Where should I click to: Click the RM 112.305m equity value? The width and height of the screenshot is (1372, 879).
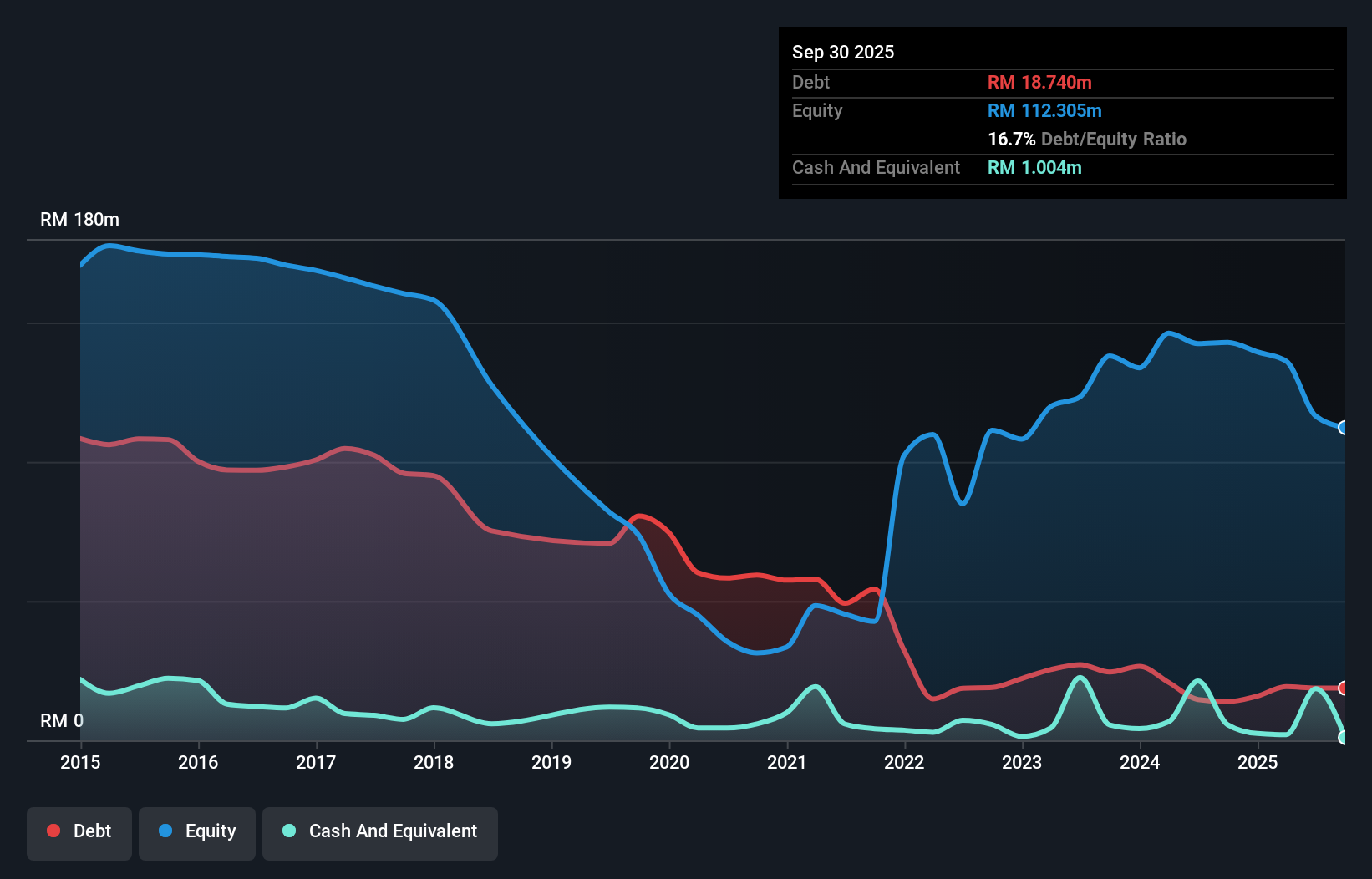tap(1044, 110)
